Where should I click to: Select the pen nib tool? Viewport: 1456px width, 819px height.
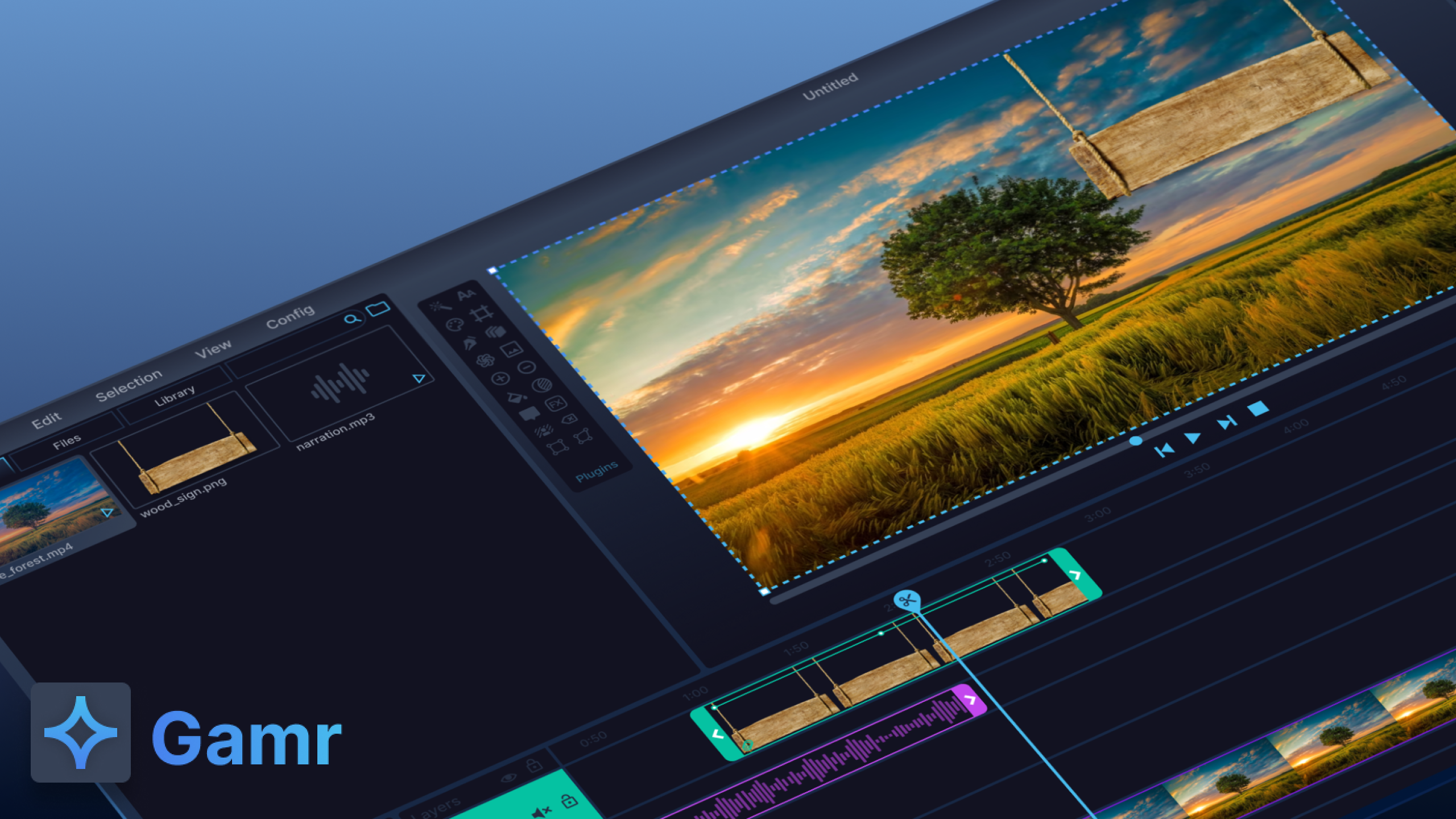click(470, 343)
